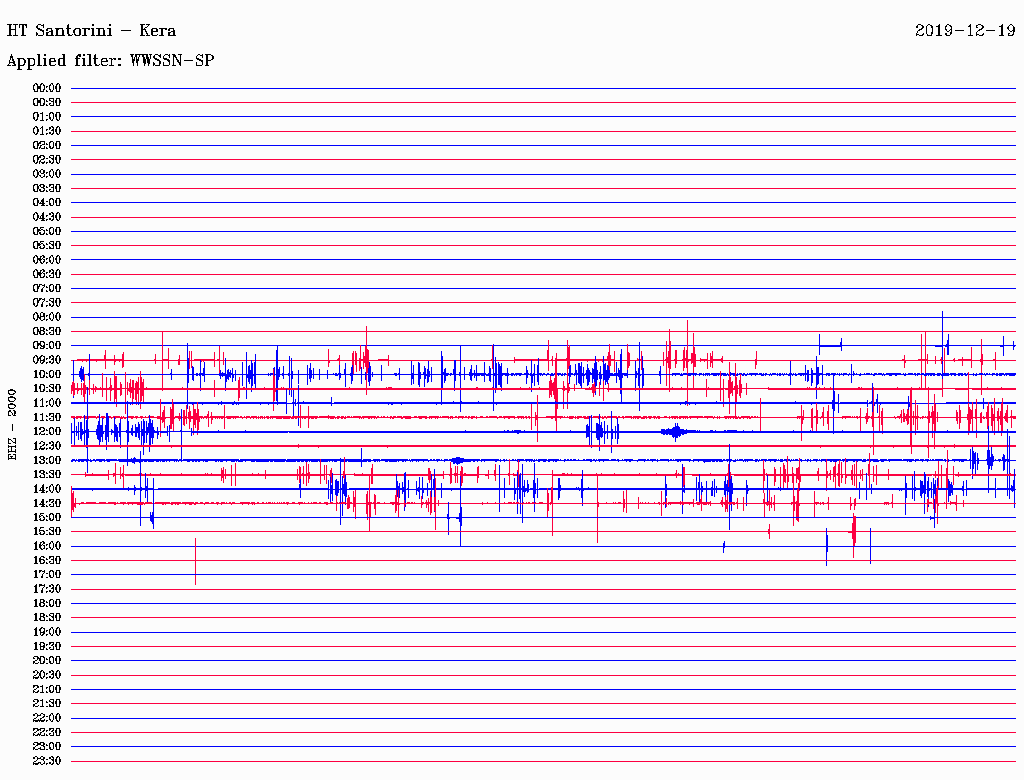This screenshot has height=780, width=1024.
Task: Select the 21:00 time label
Action: pyautogui.click(x=47, y=689)
